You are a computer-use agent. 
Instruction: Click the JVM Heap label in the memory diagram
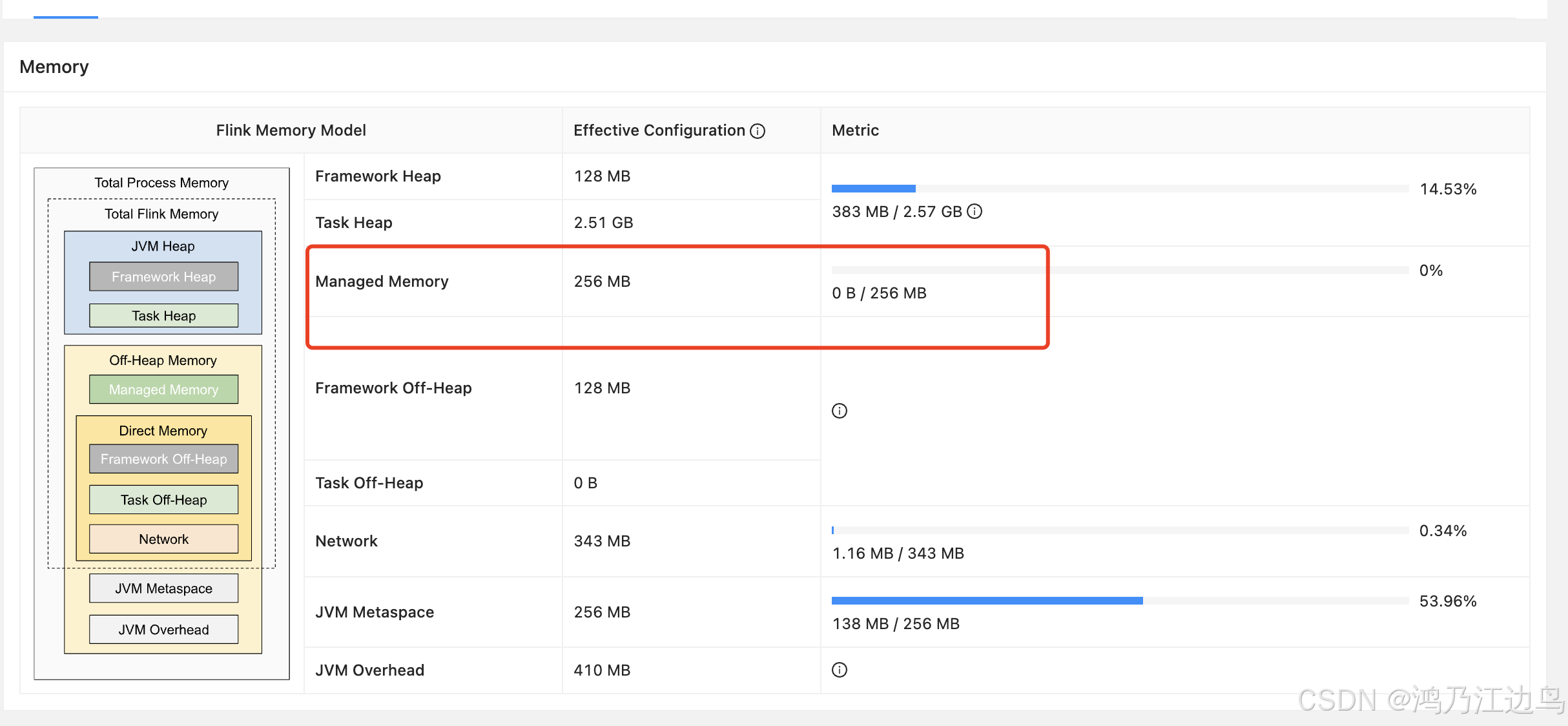[163, 246]
